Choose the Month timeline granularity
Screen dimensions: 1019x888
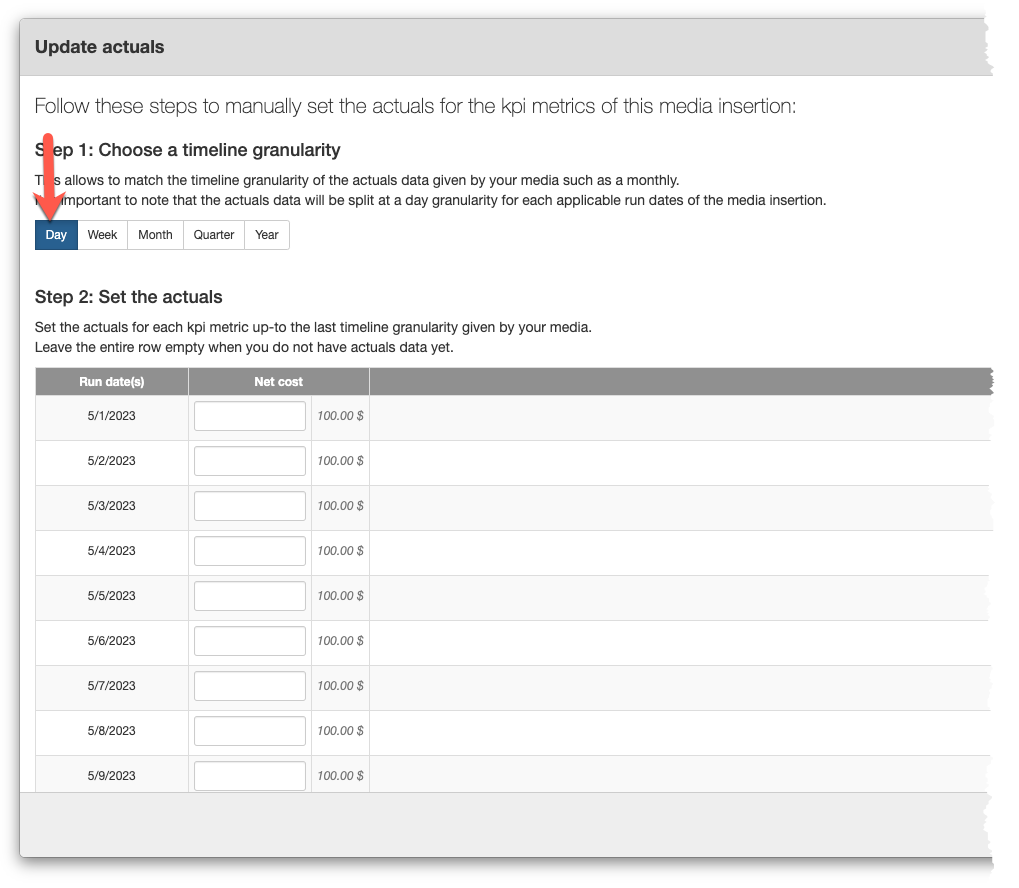154,234
